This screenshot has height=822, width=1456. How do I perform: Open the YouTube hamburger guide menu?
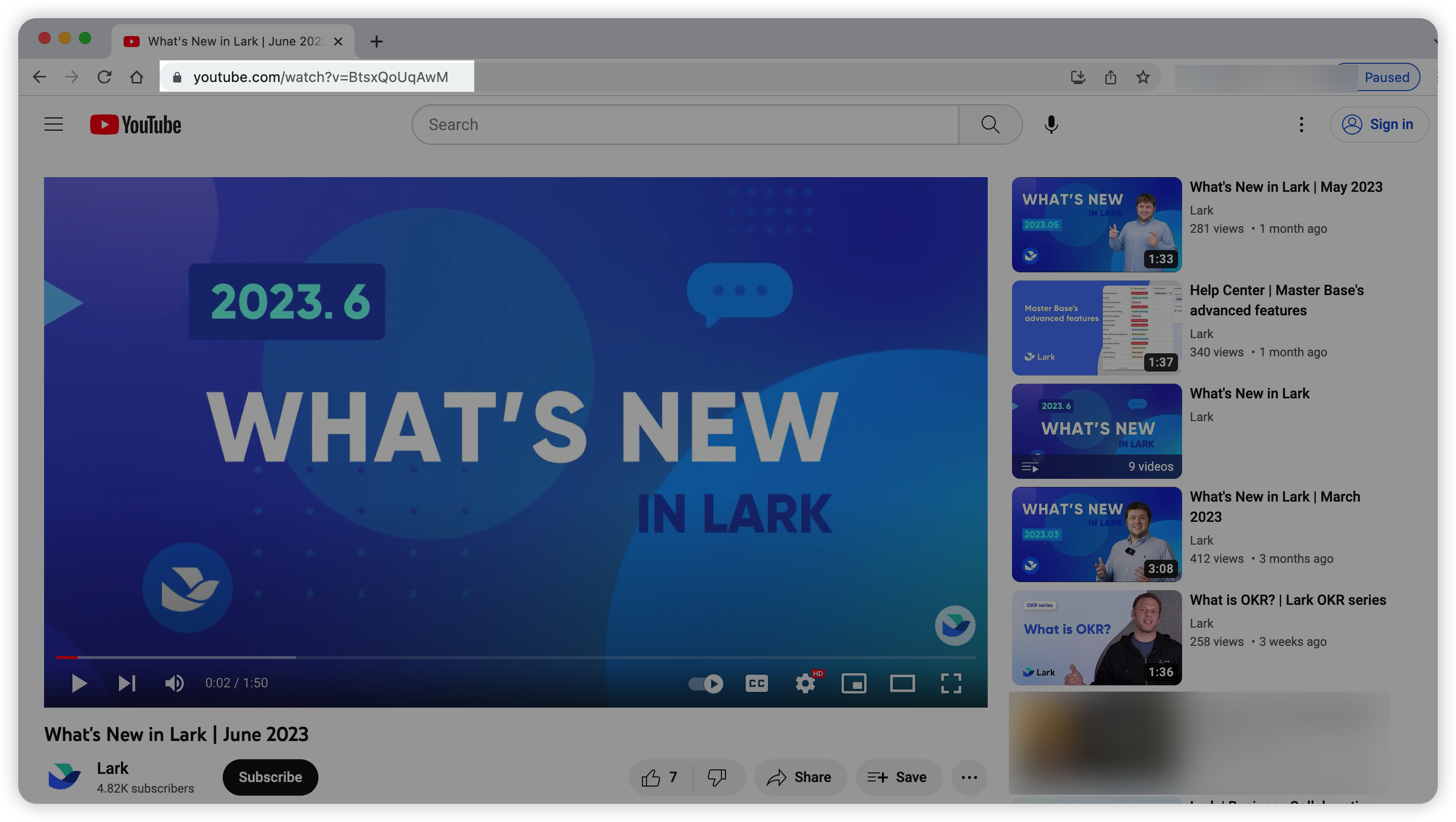click(54, 125)
